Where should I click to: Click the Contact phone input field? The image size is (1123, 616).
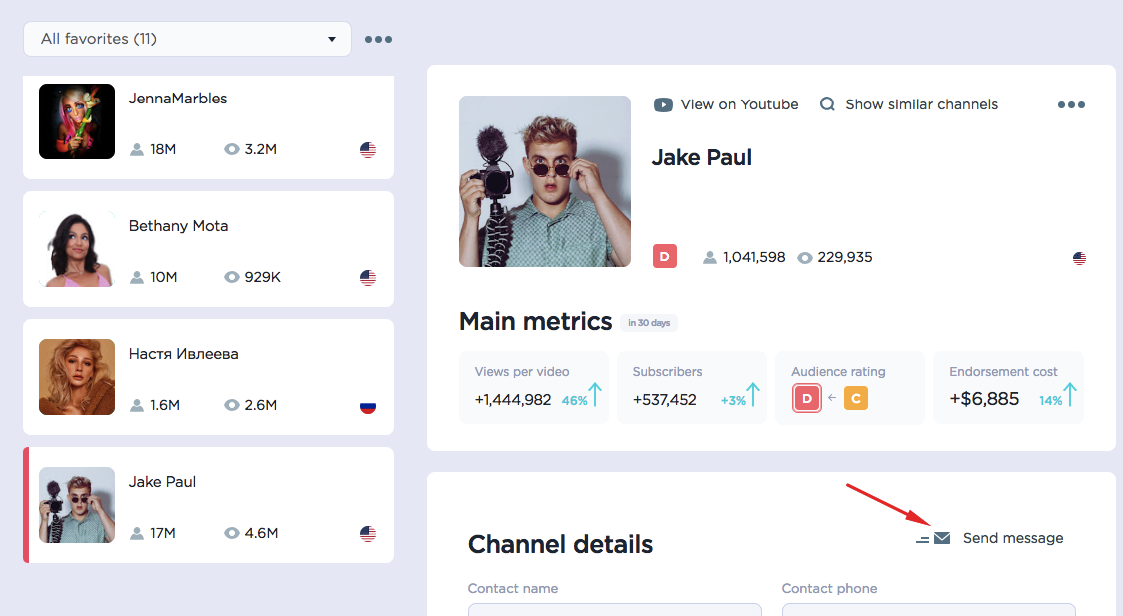[929, 610]
